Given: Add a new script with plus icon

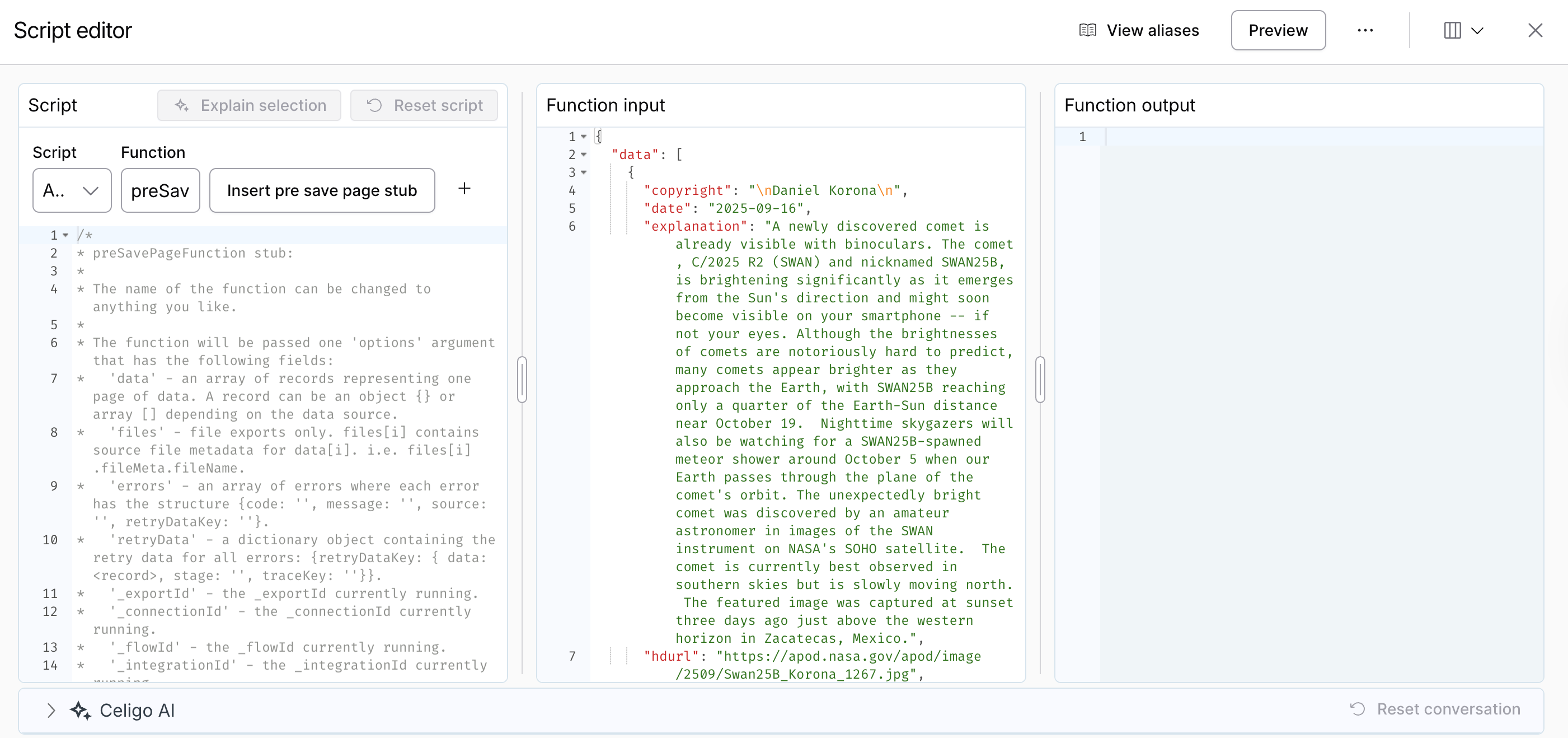Looking at the screenshot, I should [464, 189].
